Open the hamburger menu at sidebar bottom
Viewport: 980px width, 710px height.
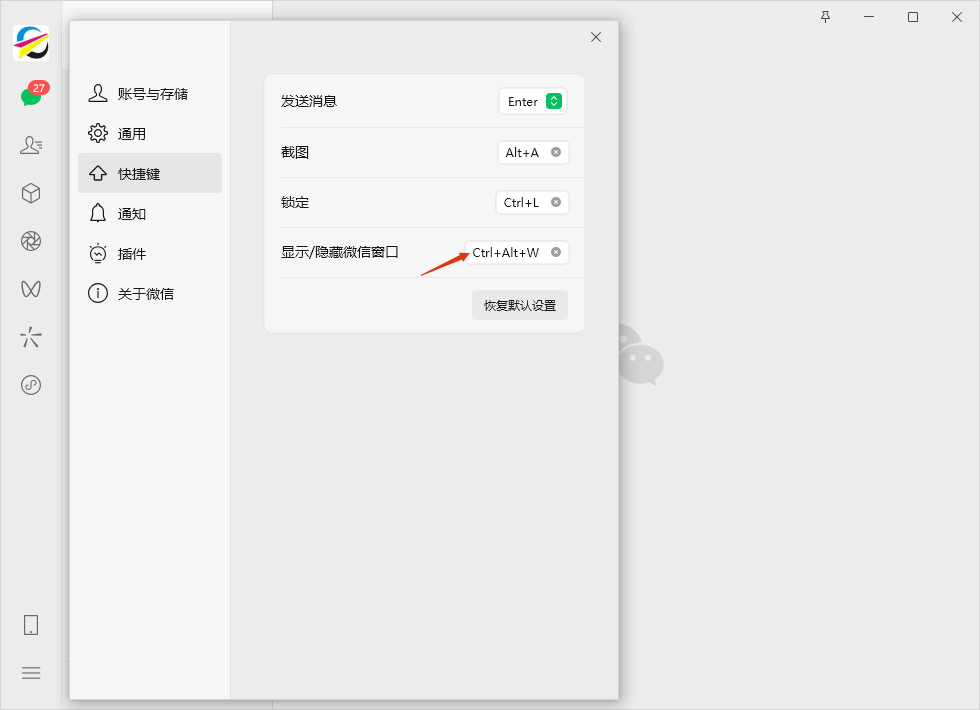tap(31, 673)
